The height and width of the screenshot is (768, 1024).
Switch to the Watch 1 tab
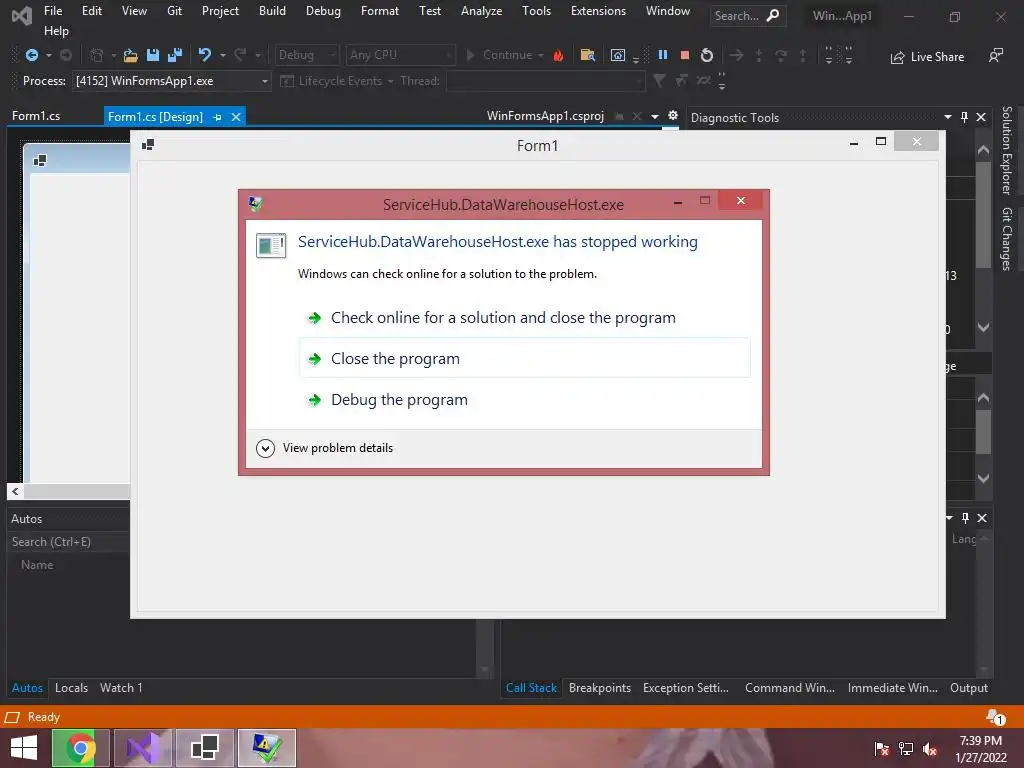pos(121,688)
